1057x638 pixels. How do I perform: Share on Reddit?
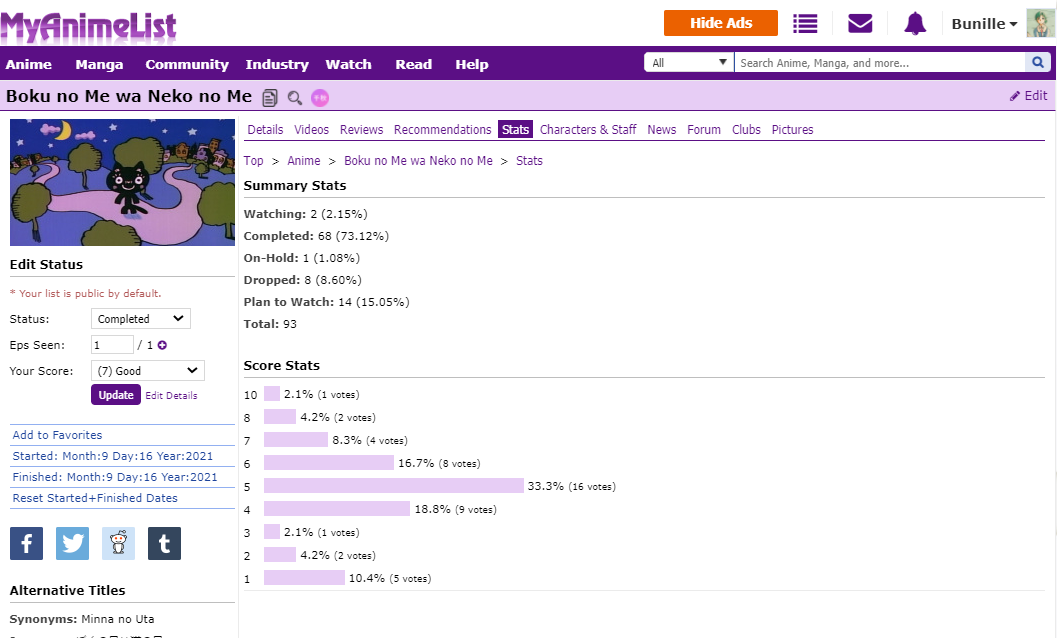[118, 543]
